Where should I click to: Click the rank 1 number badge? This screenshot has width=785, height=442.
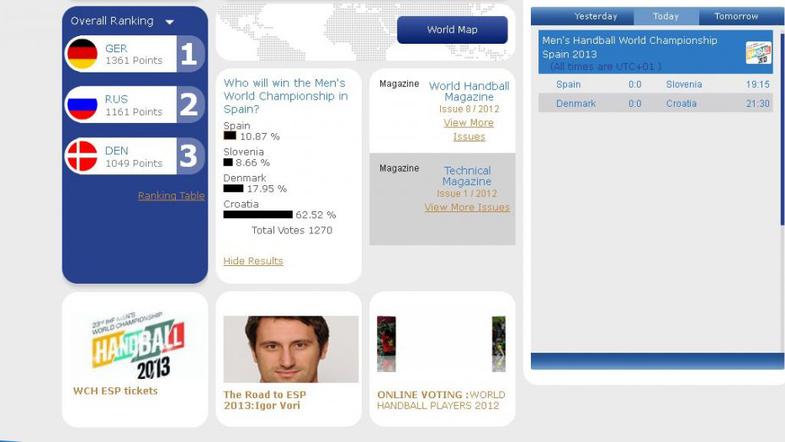click(190, 54)
